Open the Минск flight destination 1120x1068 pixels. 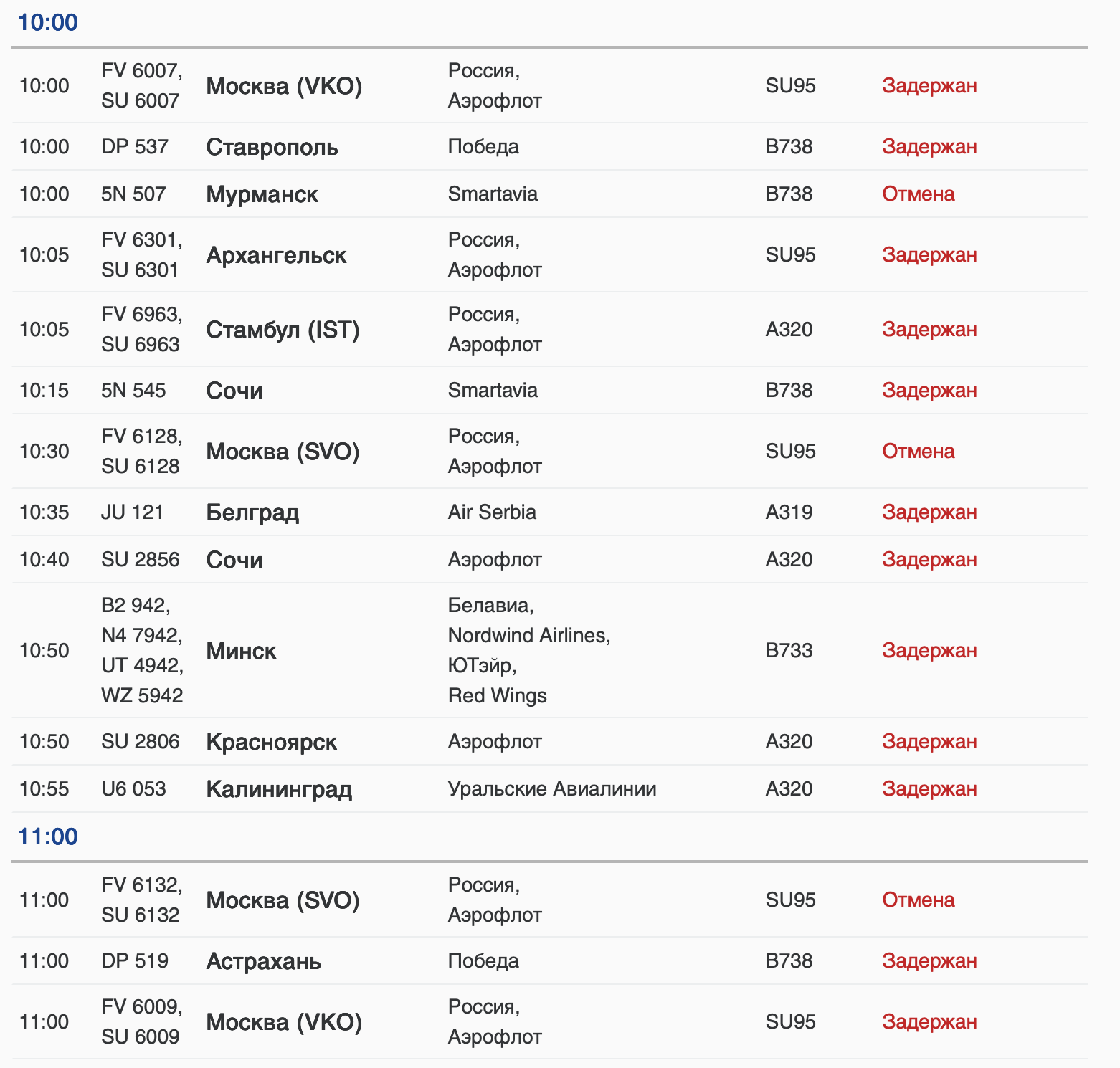click(x=241, y=651)
